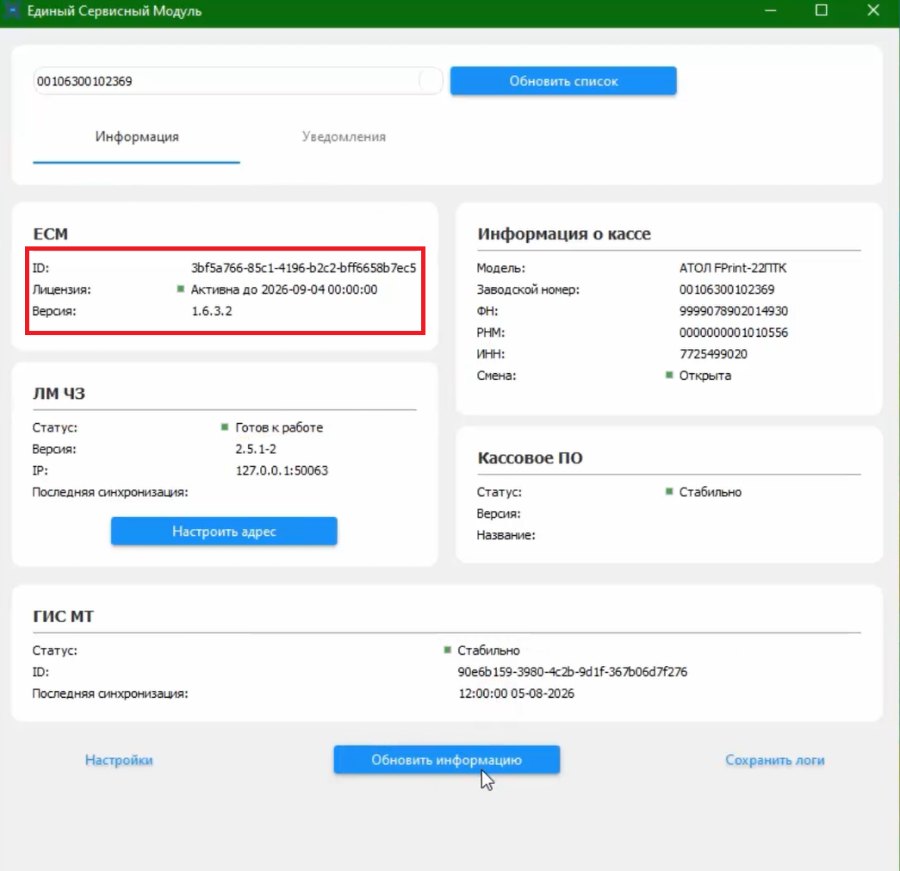Viewport: 900px width, 871px height.
Task: Click the Кассовое ПО status text Стабильно
Action: point(710,492)
